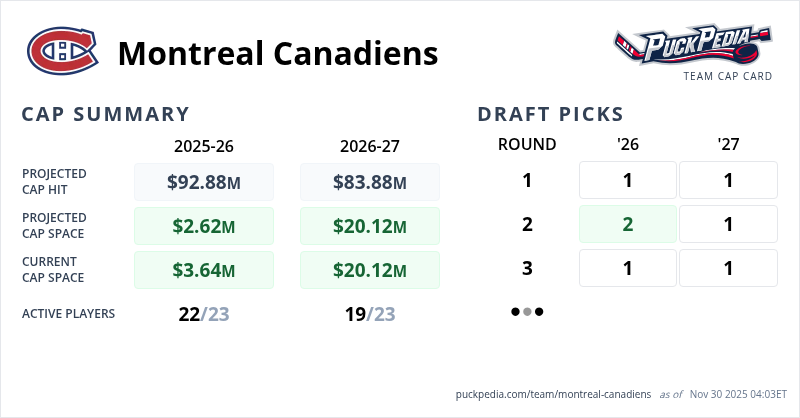Click the Montreal Canadiens title text
This screenshot has width=800, height=418.
pyautogui.click(x=278, y=52)
